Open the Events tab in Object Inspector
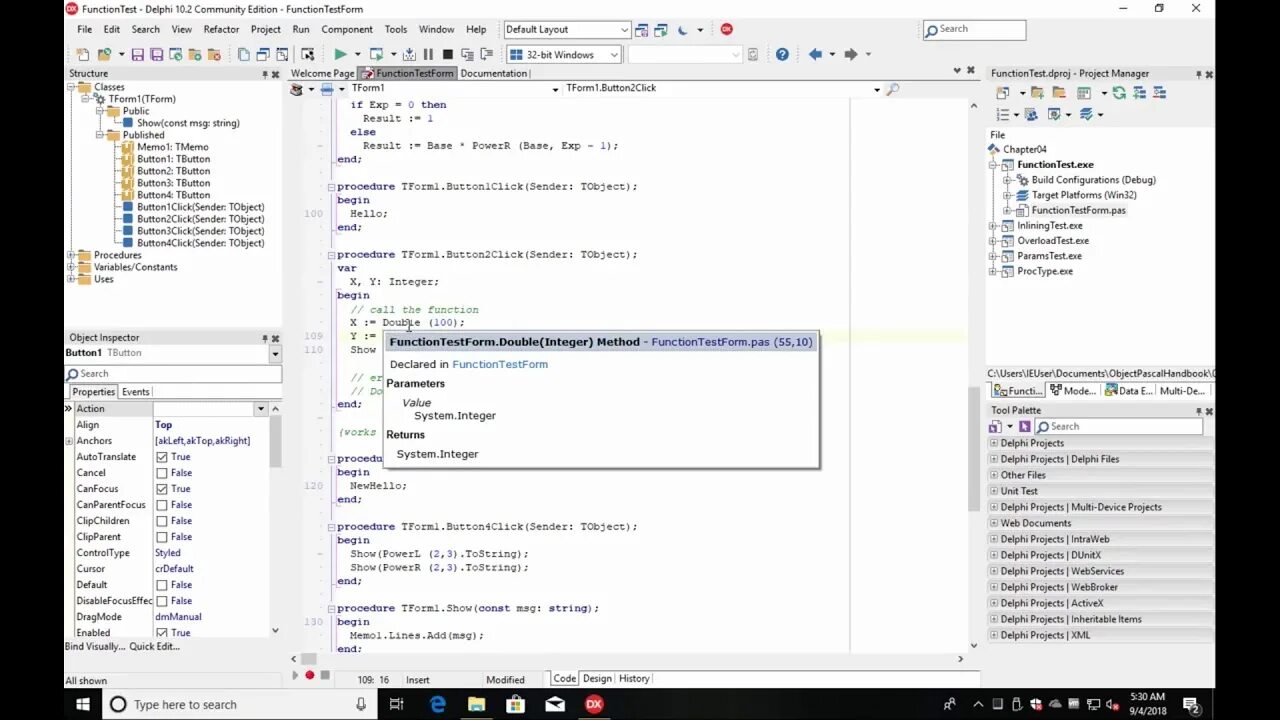 tap(135, 392)
